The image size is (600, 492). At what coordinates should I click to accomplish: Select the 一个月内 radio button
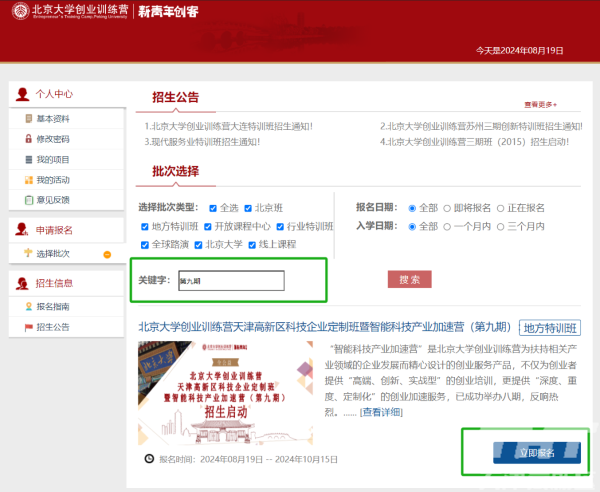click(447, 227)
